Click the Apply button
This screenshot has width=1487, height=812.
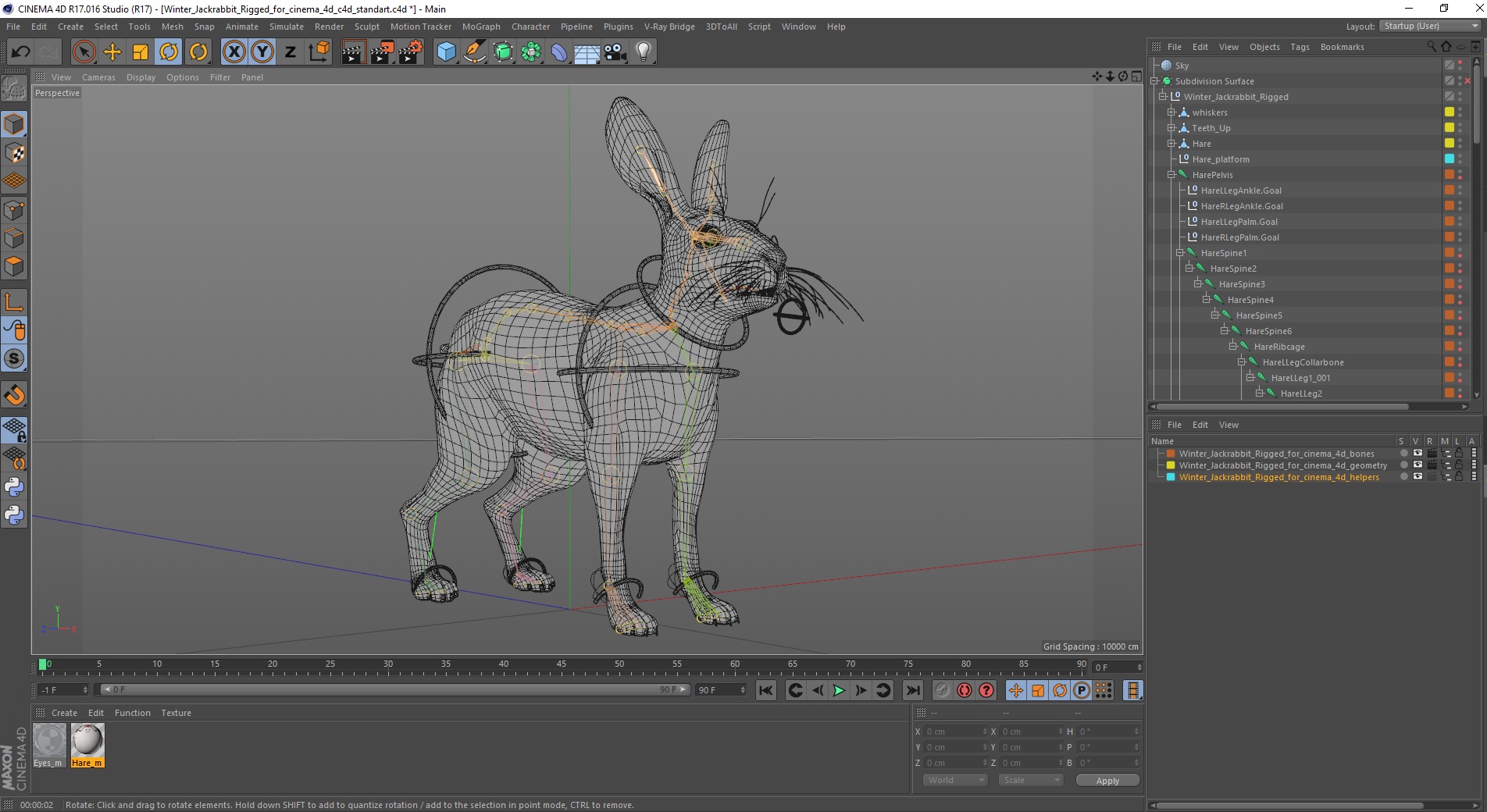tap(1107, 780)
